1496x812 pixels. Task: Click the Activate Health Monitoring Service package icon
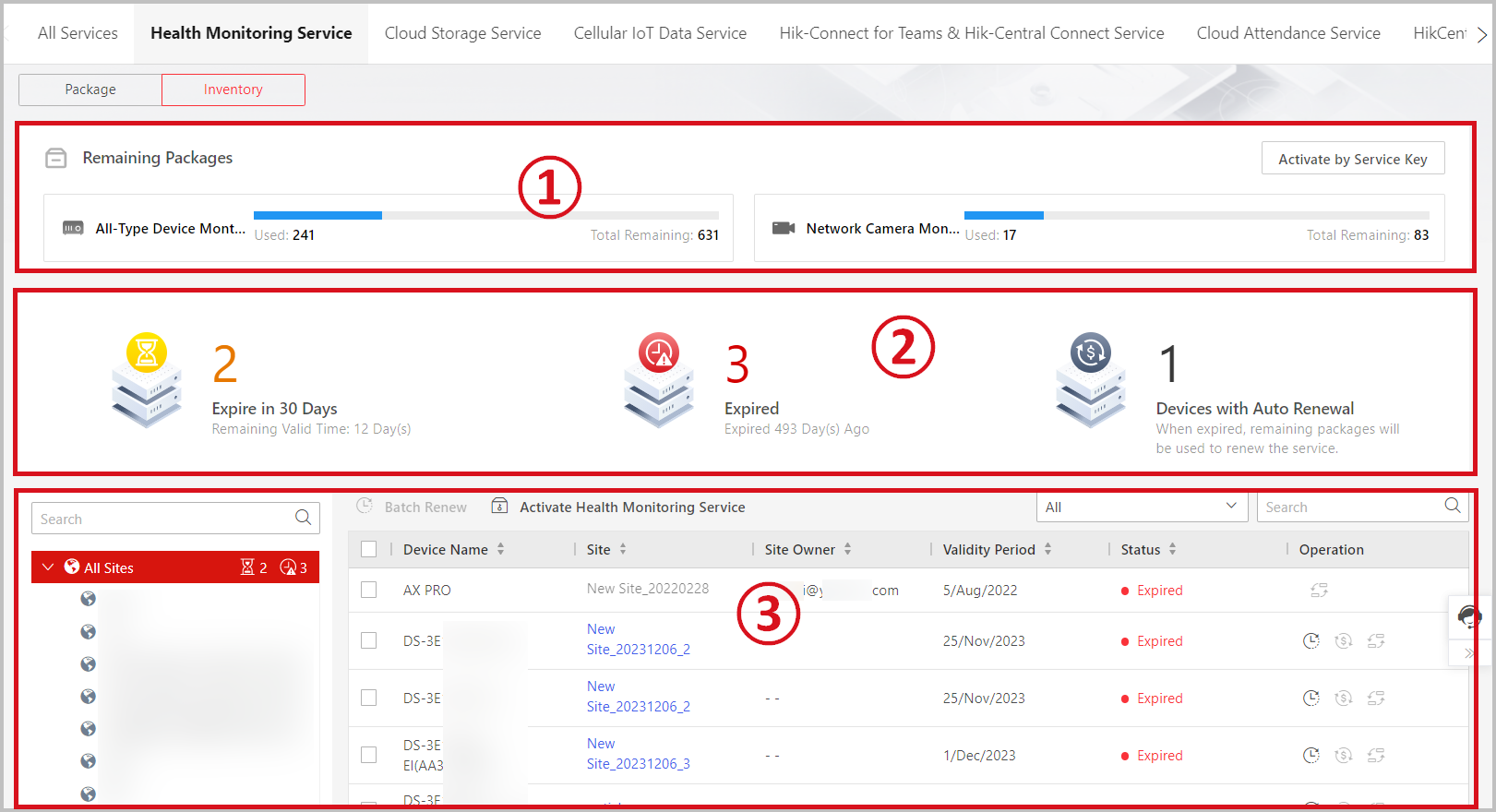(x=499, y=506)
